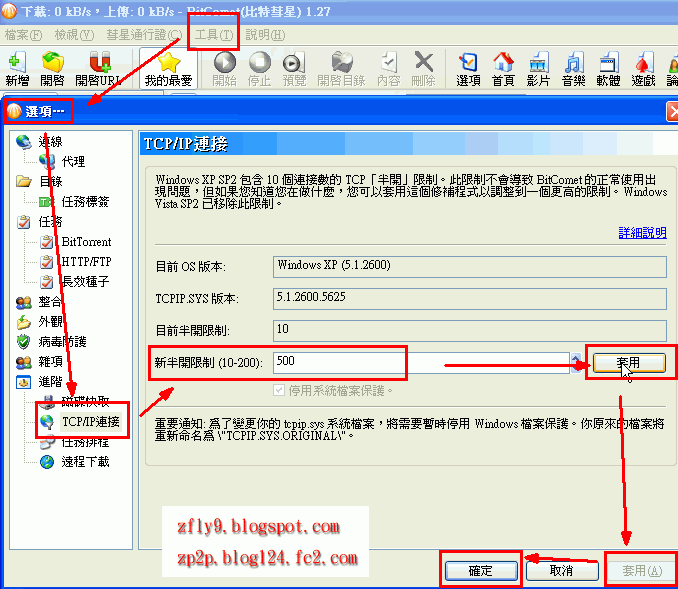The image size is (678, 589).
Task: Select TCP/IP連接 tree item
Action: tap(90, 422)
